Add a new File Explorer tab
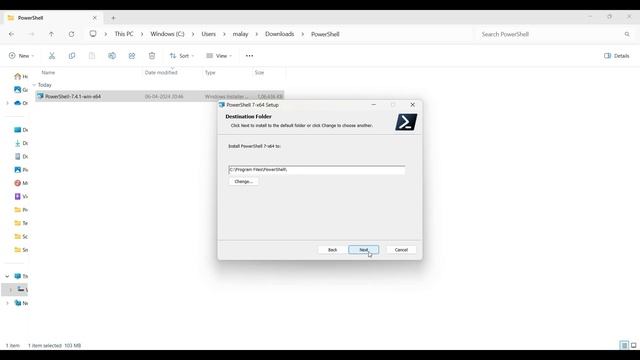This screenshot has height=360, width=640. (113, 18)
